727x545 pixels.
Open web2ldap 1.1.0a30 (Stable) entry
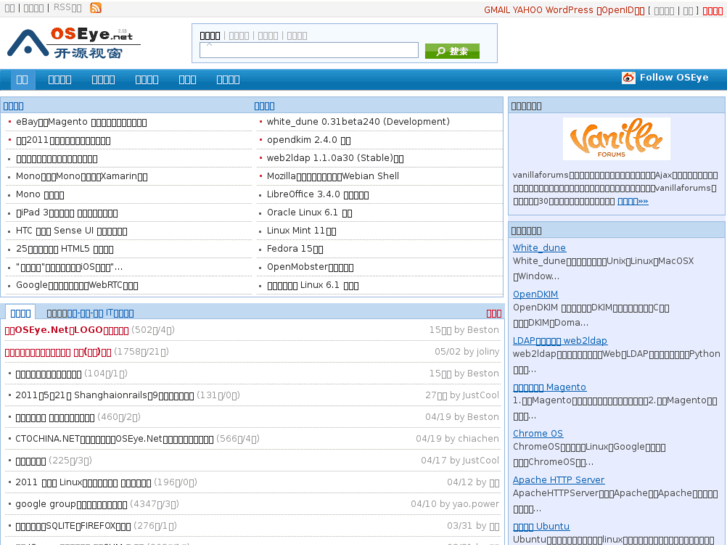335,158
